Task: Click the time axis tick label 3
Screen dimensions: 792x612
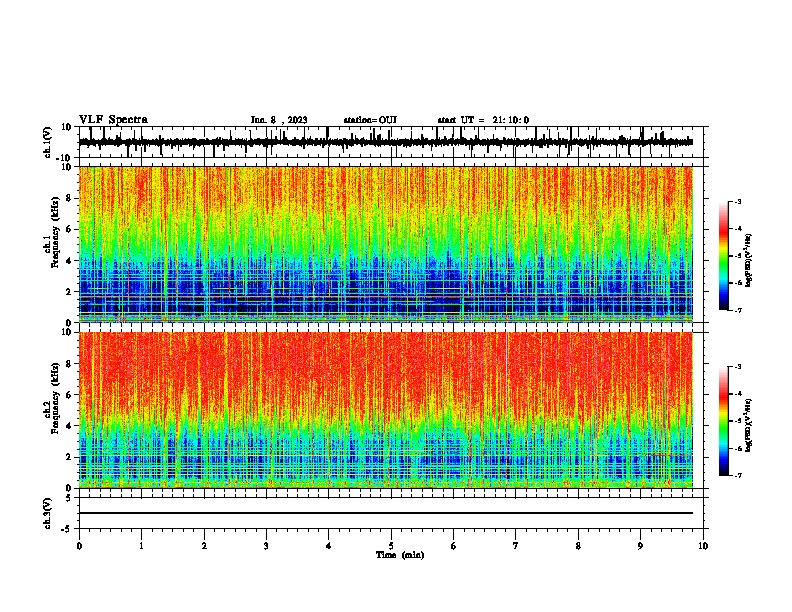Action: [266, 546]
